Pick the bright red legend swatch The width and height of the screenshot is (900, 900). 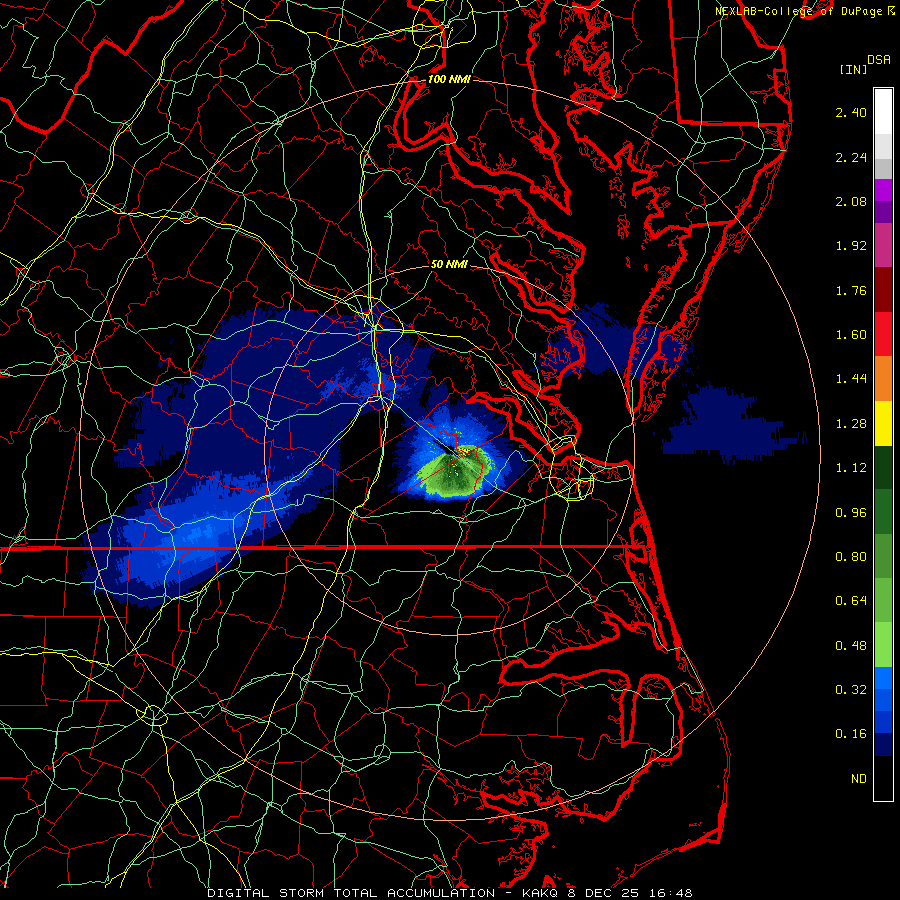pyautogui.click(x=883, y=334)
